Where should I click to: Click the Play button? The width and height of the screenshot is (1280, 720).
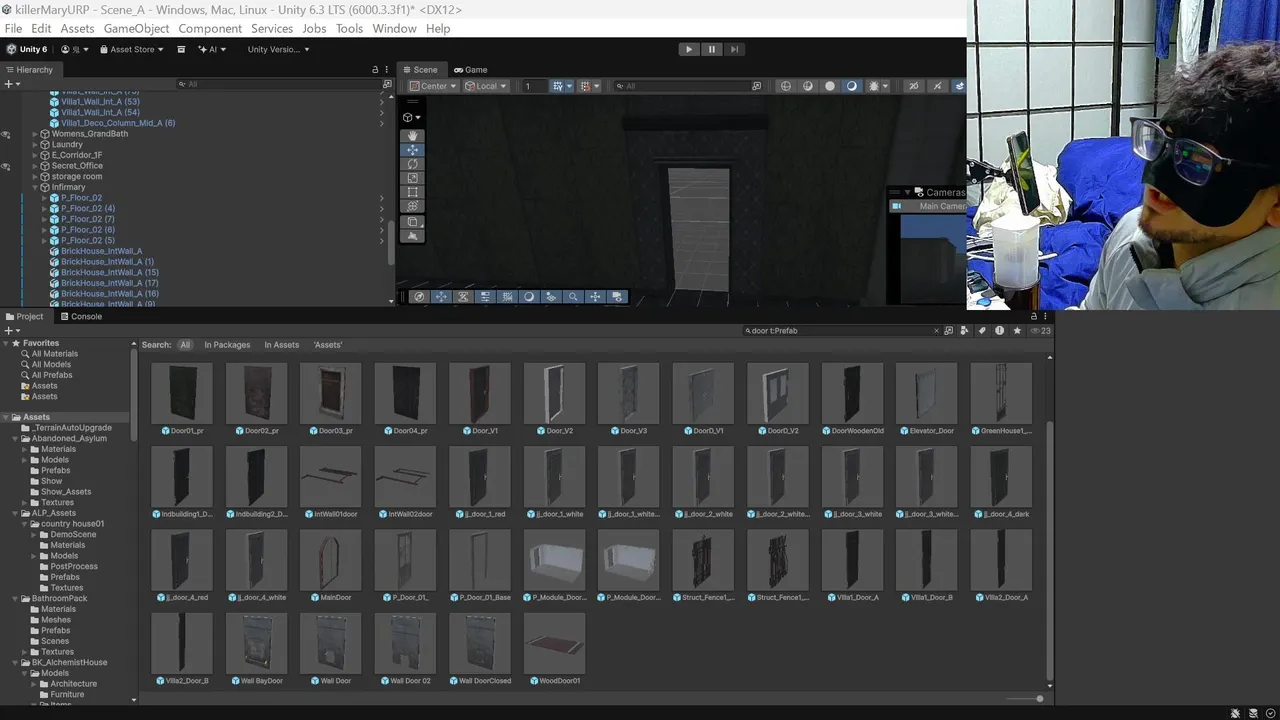(688, 49)
